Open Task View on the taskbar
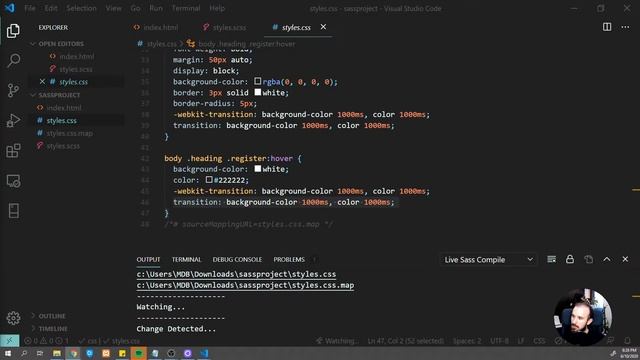Image resolution: width=640 pixels, height=360 pixels. click(x=40, y=353)
